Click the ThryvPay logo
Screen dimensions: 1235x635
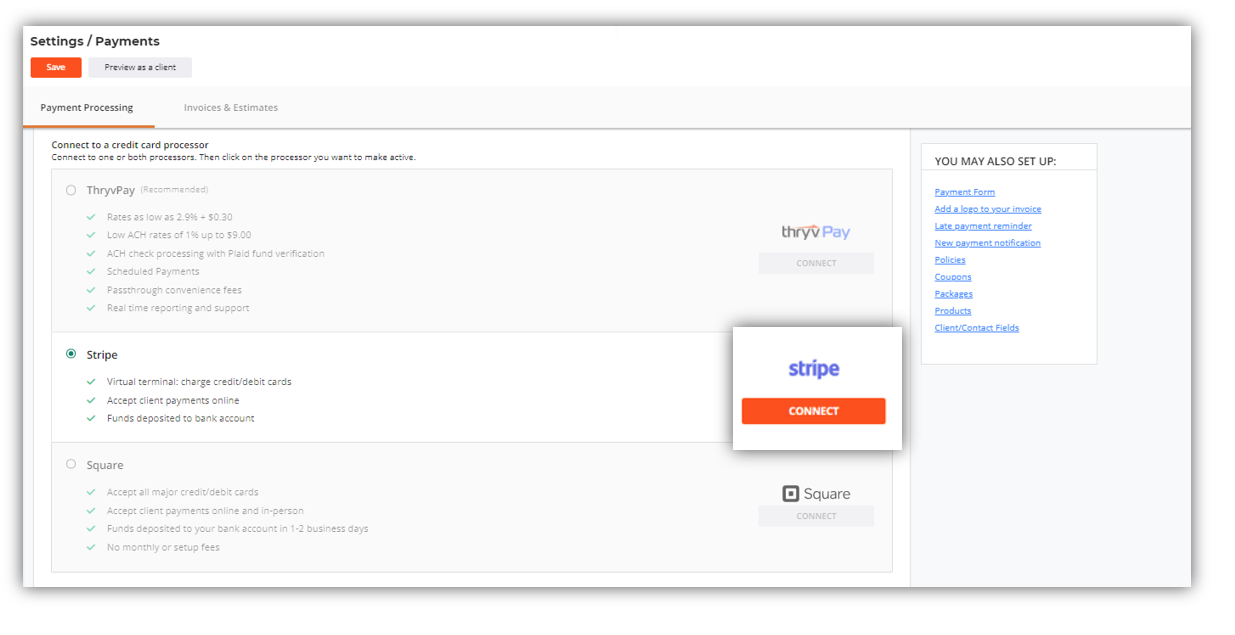pyautogui.click(x=816, y=232)
